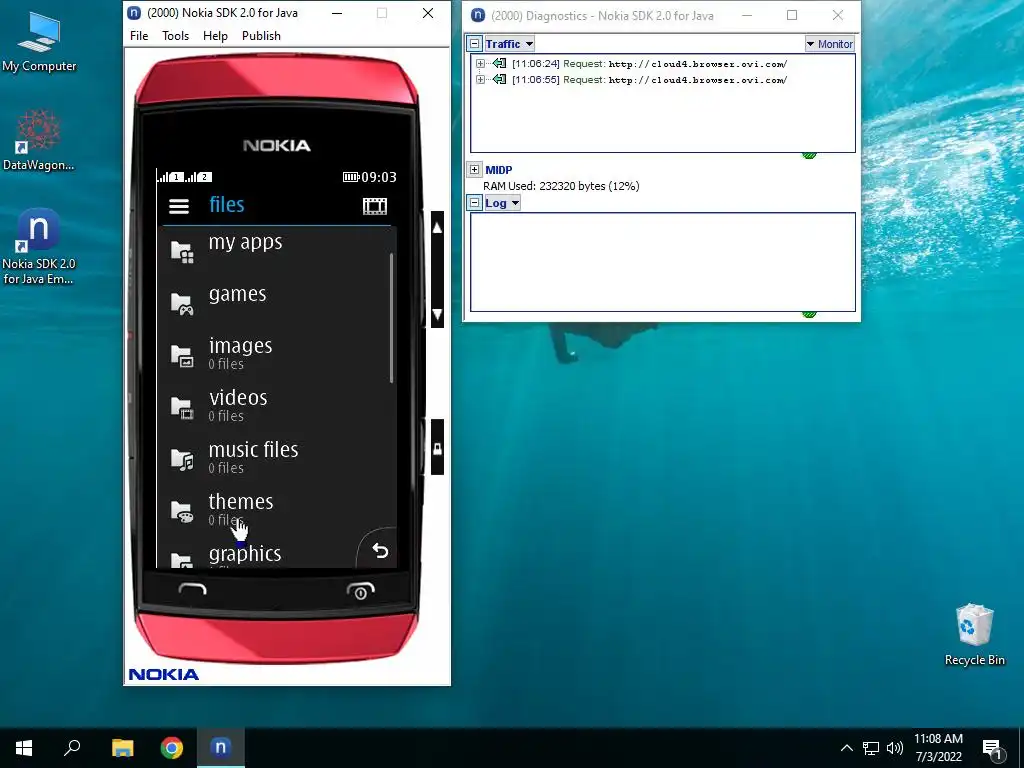Click the volume down side key
Image resolution: width=1024 pixels, height=768 pixels.
tap(438, 314)
